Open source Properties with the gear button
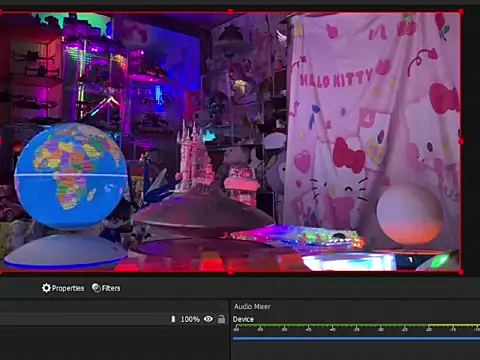The width and height of the screenshot is (480, 360). coord(63,288)
